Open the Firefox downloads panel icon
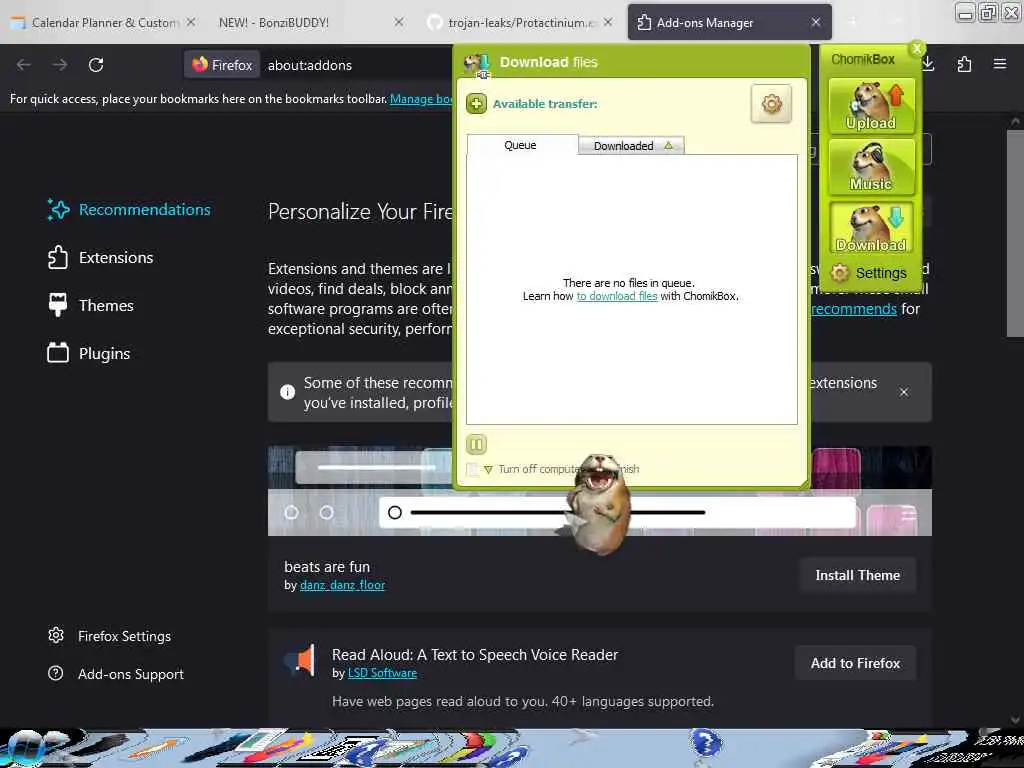The width and height of the screenshot is (1024, 768). pyautogui.click(x=928, y=64)
